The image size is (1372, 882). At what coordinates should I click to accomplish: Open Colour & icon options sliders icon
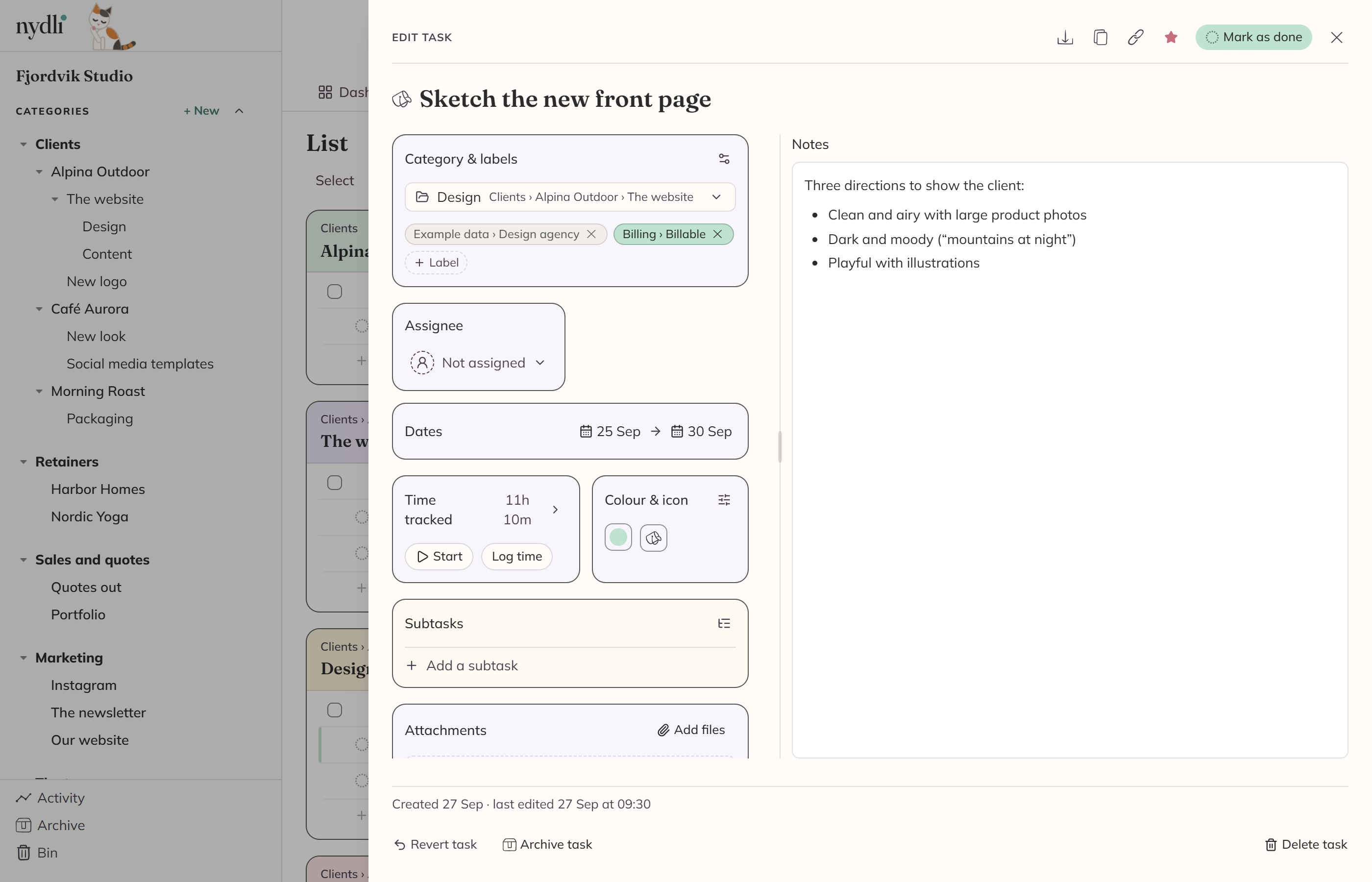click(724, 500)
